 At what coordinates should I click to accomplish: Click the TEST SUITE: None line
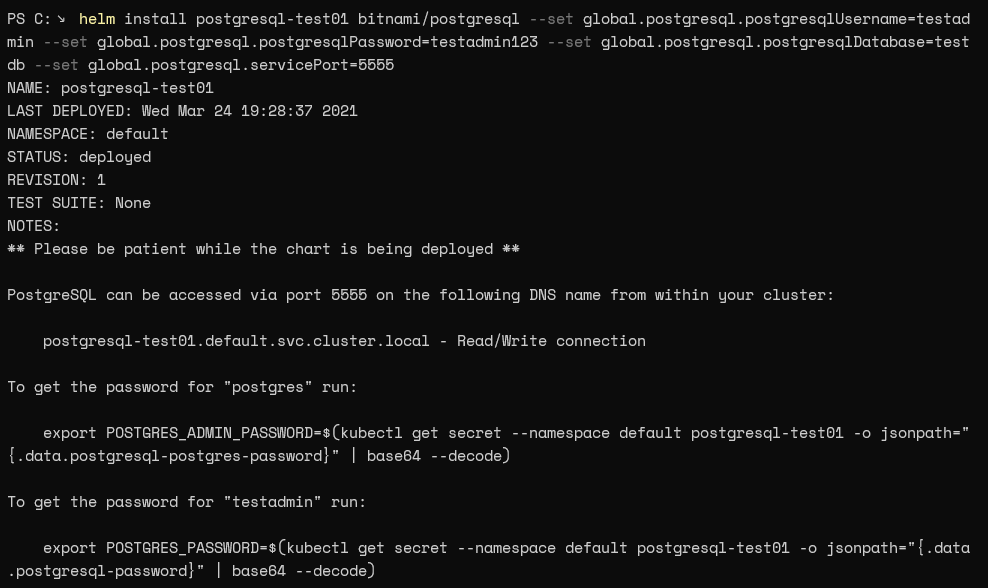click(79, 203)
